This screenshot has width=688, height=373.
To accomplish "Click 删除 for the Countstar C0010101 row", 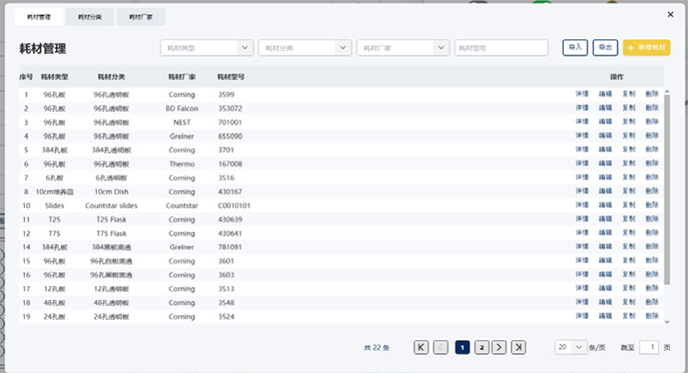I will pos(652,205).
